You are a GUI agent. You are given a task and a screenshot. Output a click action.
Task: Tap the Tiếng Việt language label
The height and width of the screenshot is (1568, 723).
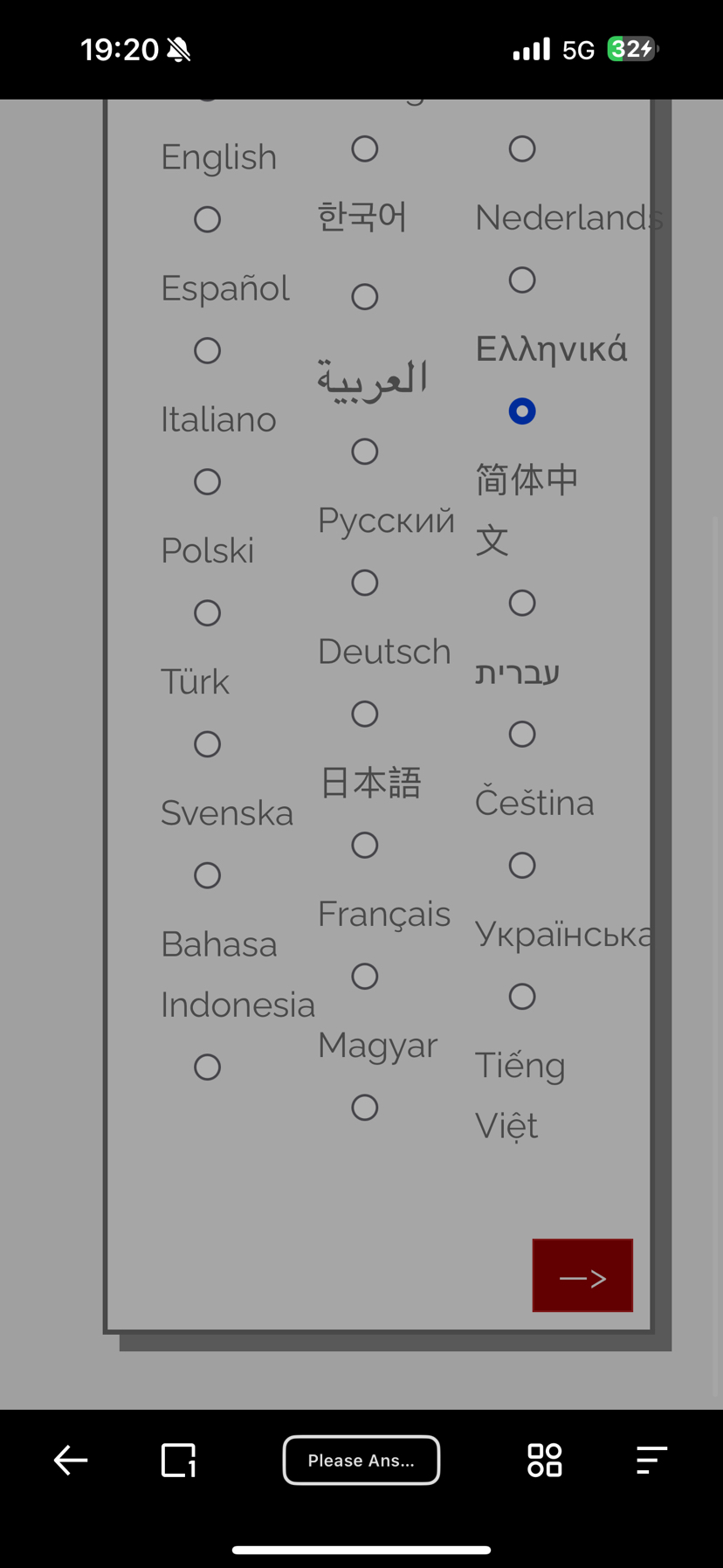click(520, 1095)
